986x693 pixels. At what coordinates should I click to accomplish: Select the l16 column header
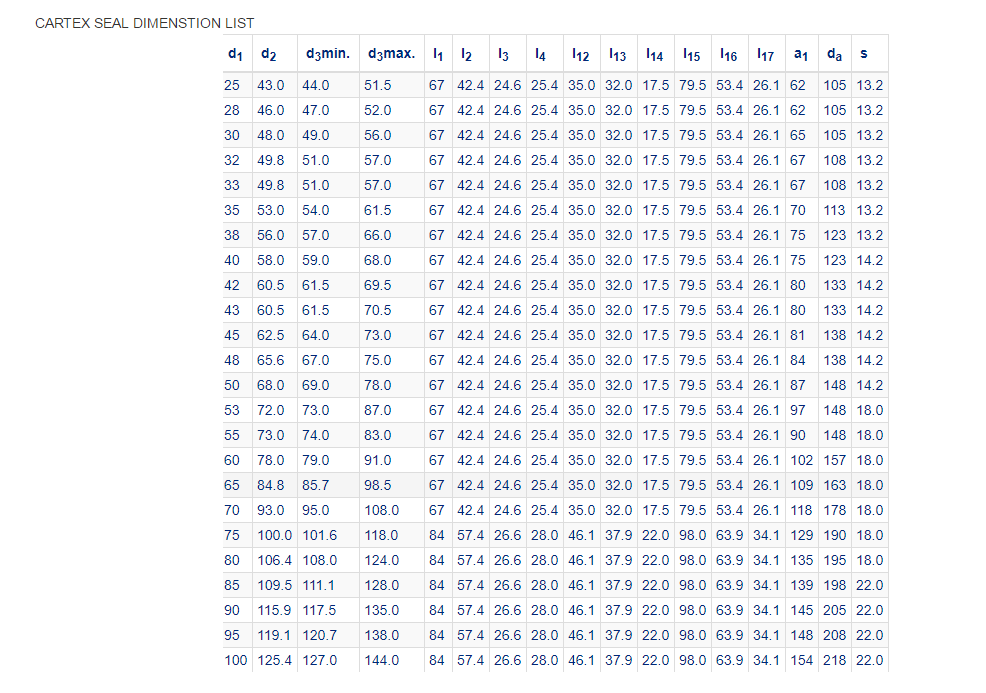tap(729, 55)
